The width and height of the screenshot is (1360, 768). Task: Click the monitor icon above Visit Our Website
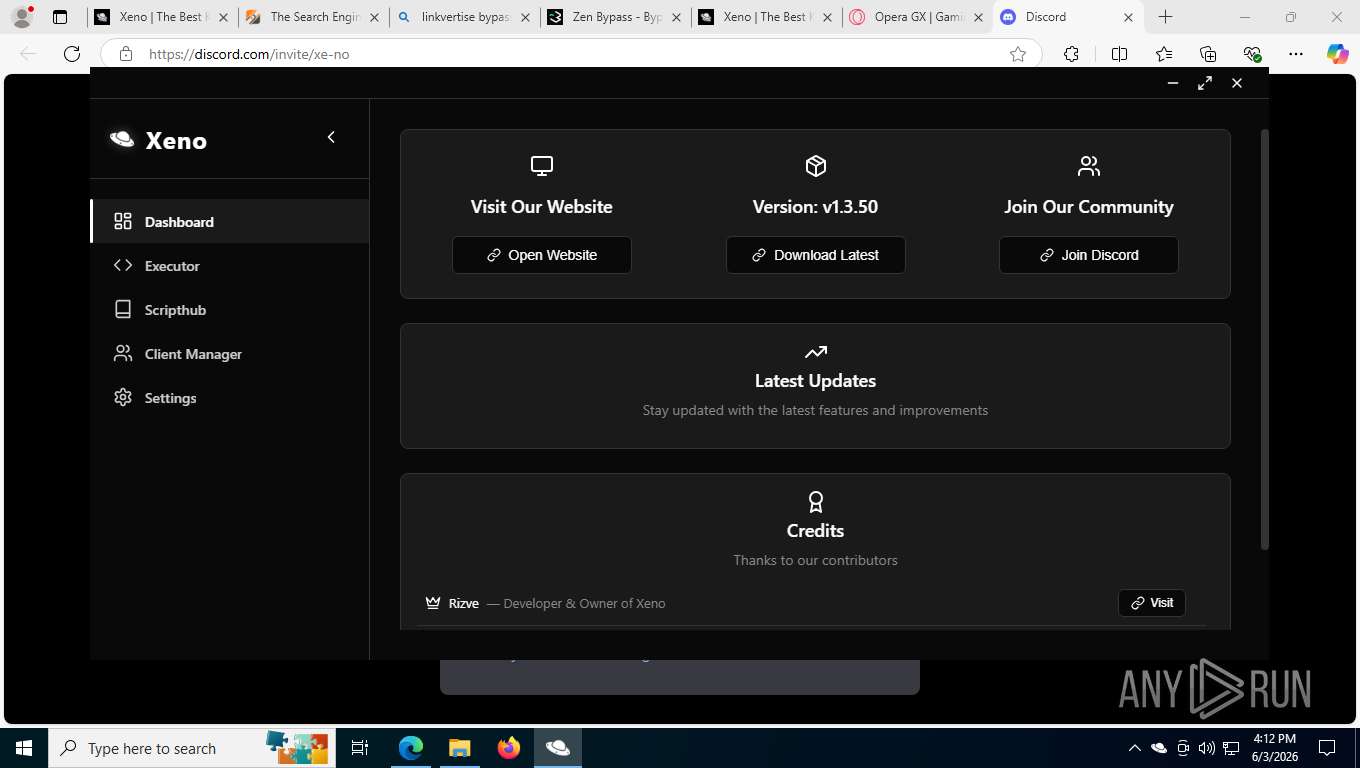point(542,166)
